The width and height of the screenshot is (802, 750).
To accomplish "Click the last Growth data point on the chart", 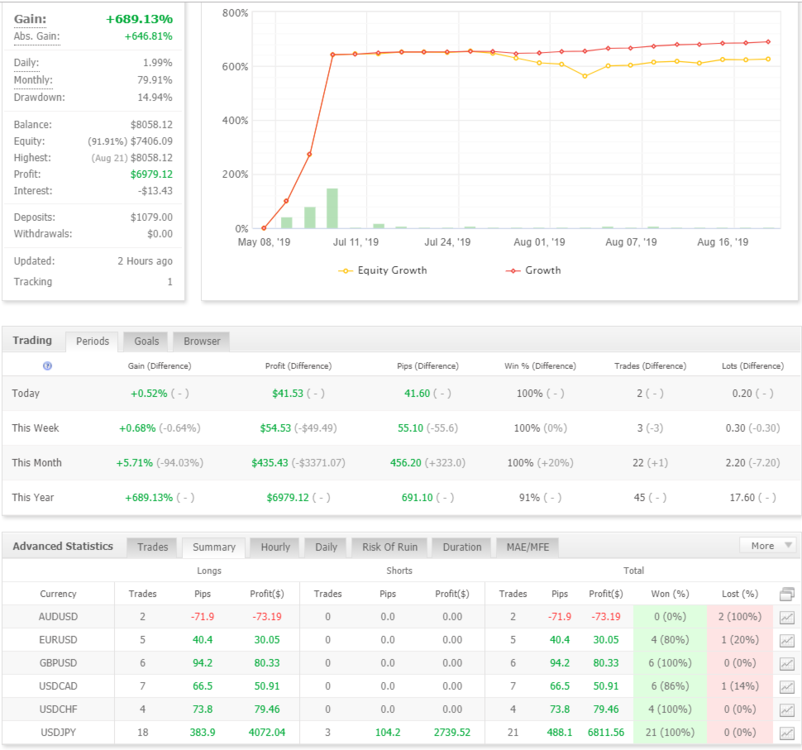I will pyautogui.click(x=768, y=42).
